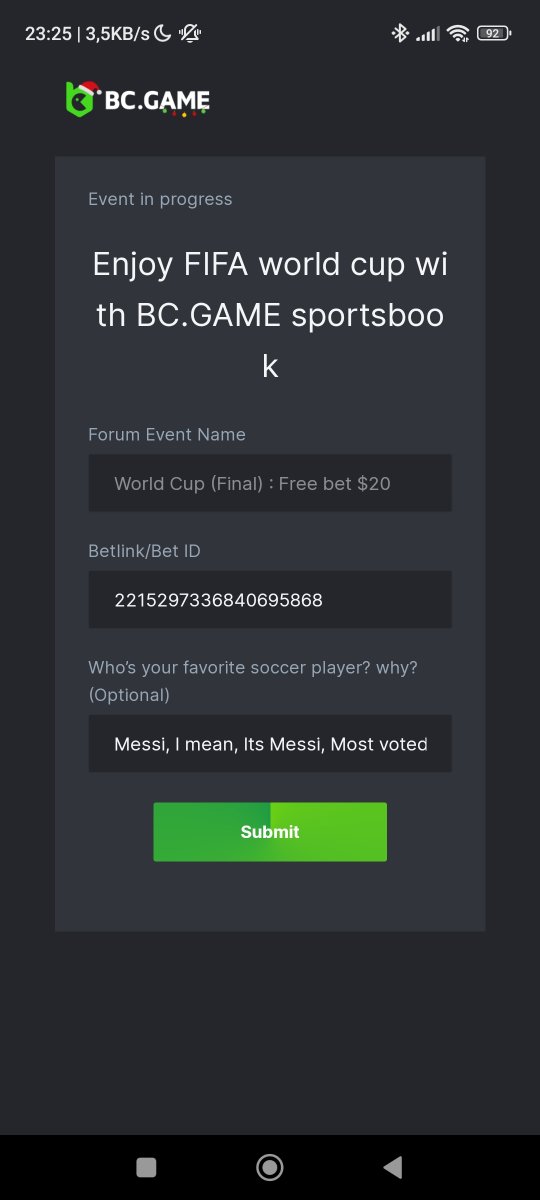
Task: Tap the "Forum Event Name" label
Action: (x=167, y=434)
